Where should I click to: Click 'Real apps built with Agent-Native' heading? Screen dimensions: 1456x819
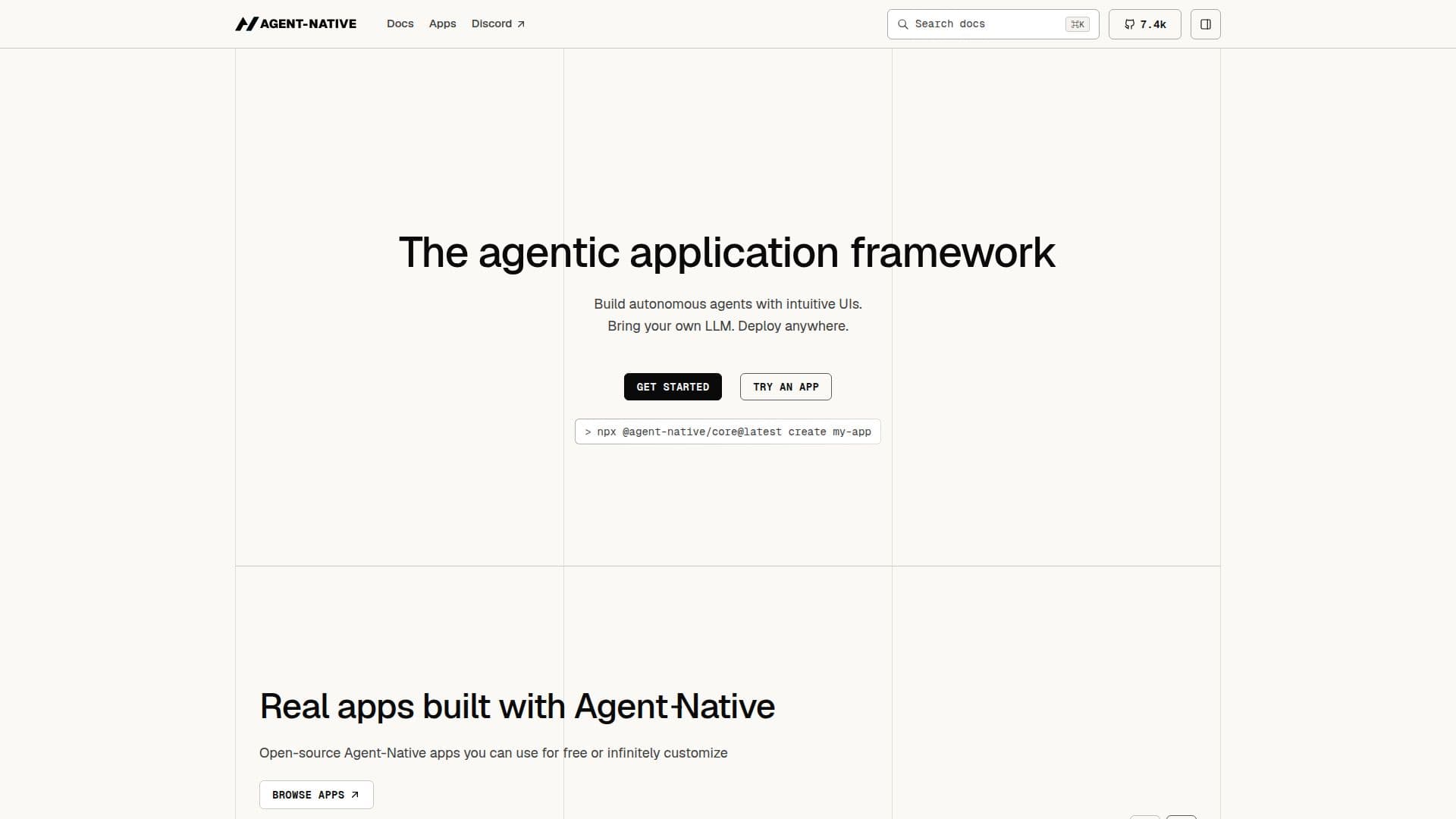click(x=517, y=706)
